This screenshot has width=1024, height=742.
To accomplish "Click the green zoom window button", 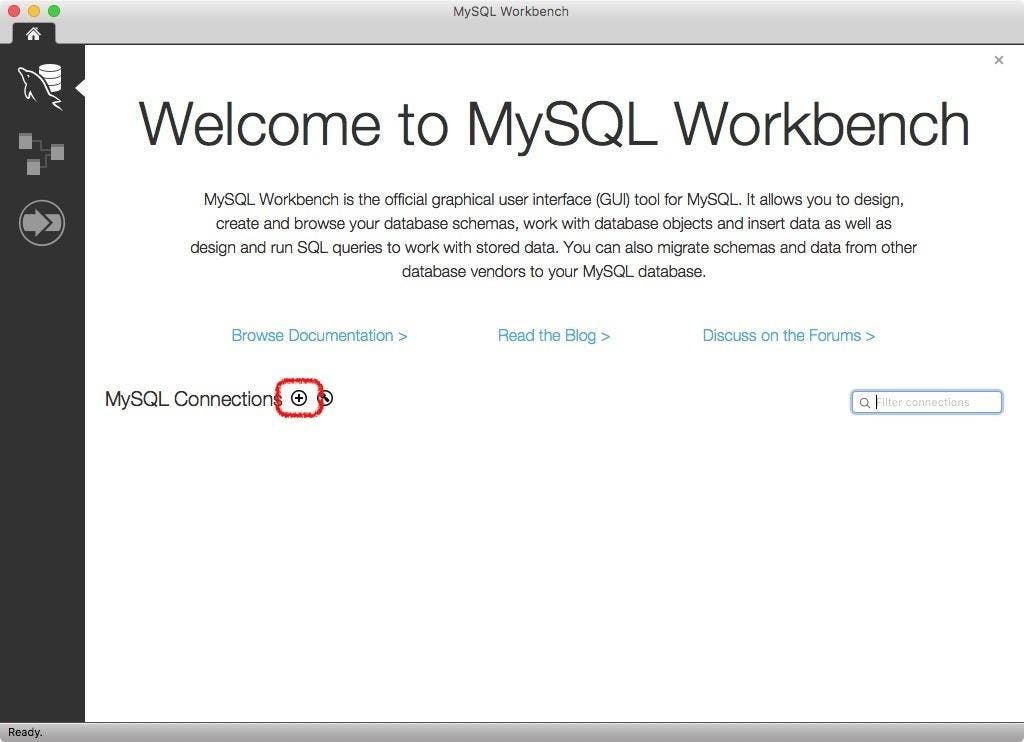I will click(54, 10).
